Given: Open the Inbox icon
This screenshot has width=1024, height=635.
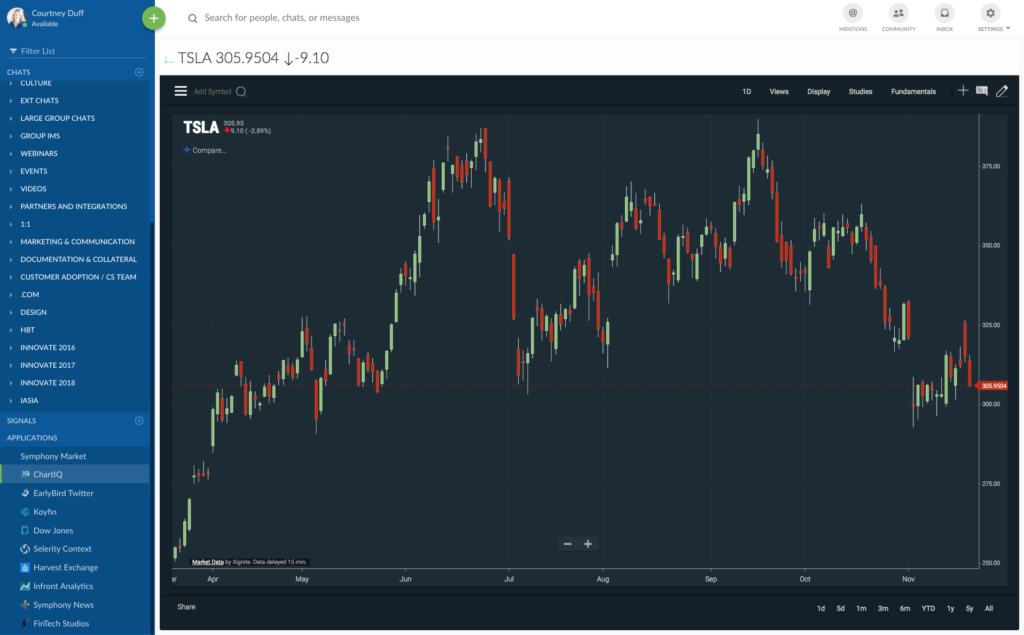Looking at the screenshot, I should 944,13.
